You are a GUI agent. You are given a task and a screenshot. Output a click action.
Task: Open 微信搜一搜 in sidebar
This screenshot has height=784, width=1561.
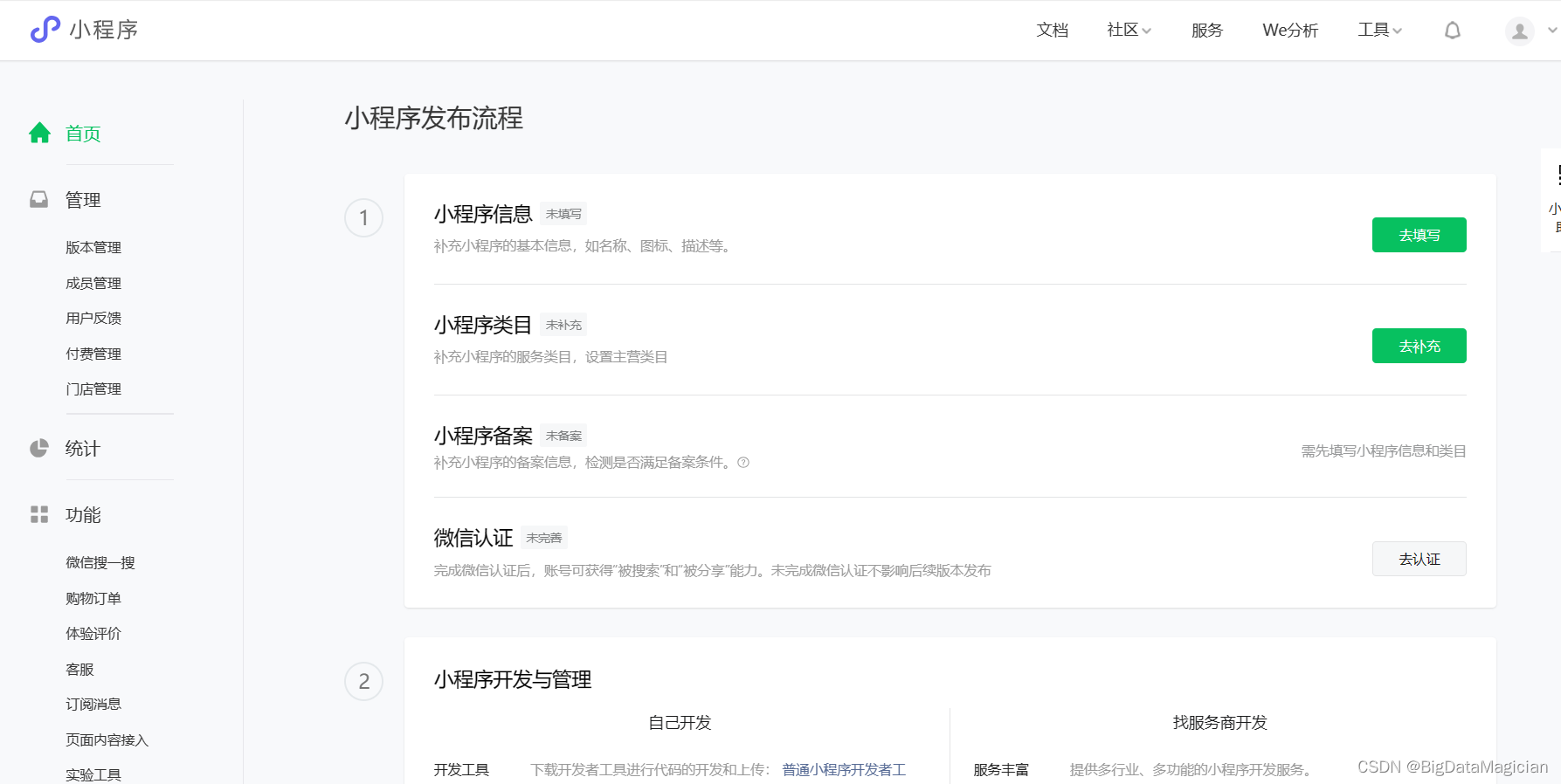click(100, 563)
